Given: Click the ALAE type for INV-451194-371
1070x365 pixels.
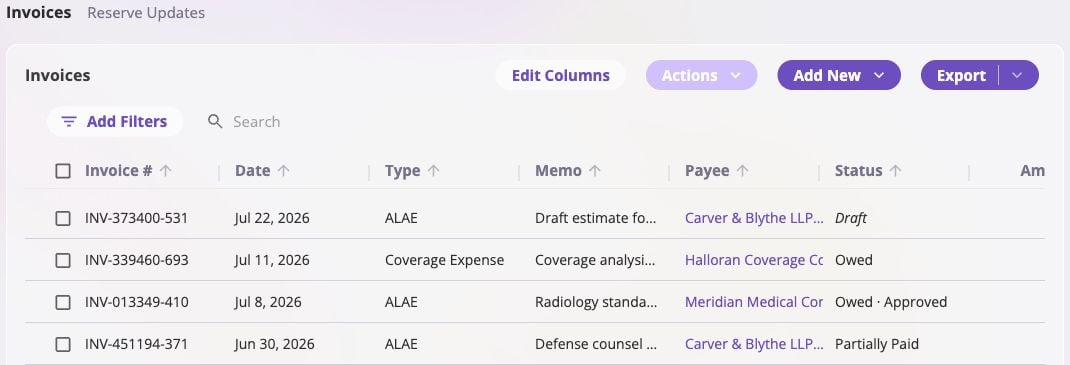Looking at the screenshot, I should [x=401, y=344].
